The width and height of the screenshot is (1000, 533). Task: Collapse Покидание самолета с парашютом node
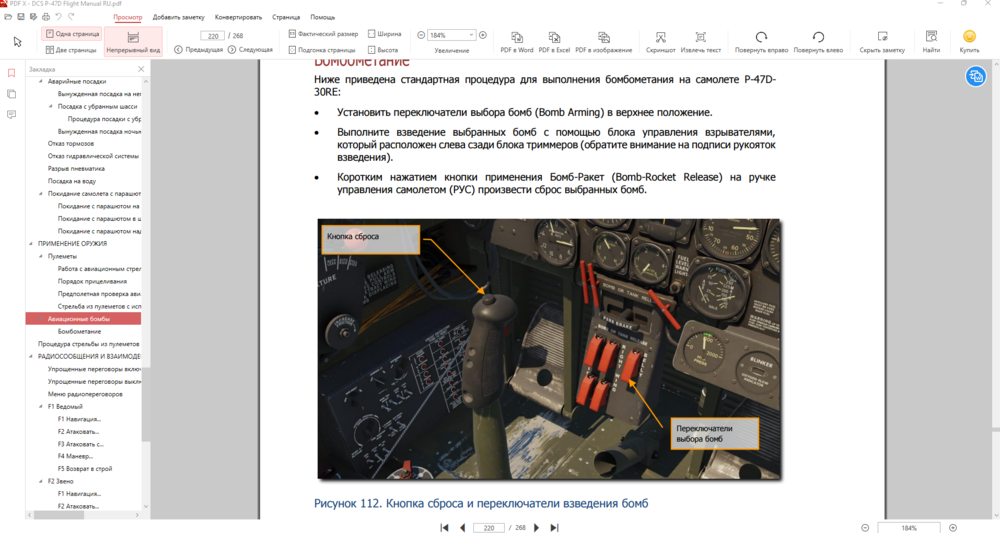click(41, 194)
